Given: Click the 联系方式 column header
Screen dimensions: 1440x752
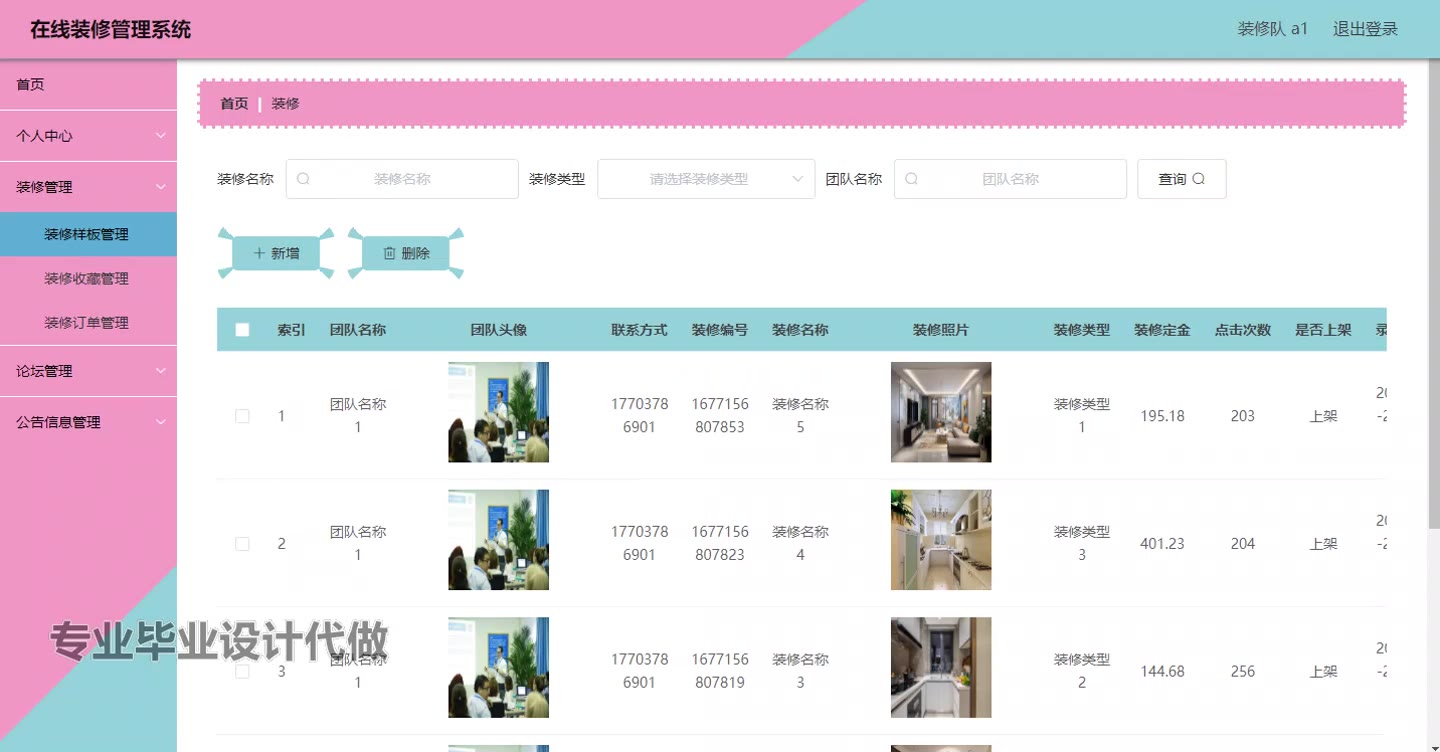Looking at the screenshot, I should 639,330.
